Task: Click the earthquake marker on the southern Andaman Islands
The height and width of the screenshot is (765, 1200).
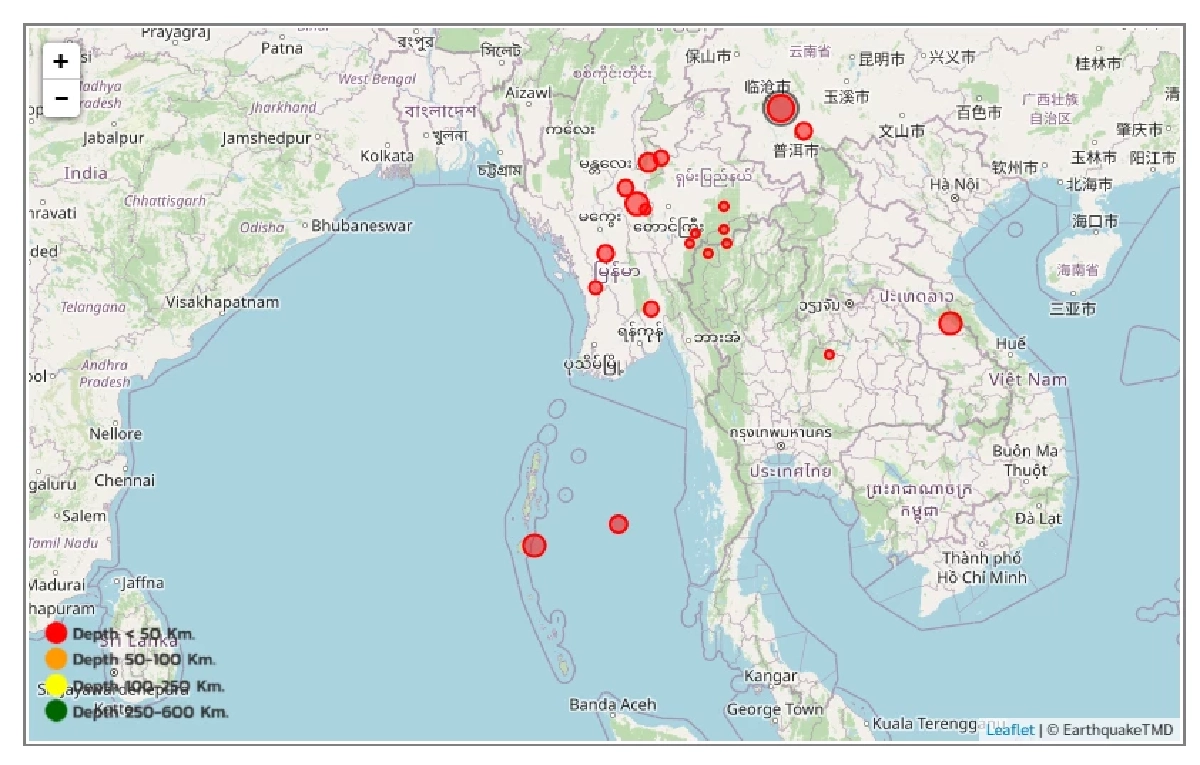Action: [535, 545]
